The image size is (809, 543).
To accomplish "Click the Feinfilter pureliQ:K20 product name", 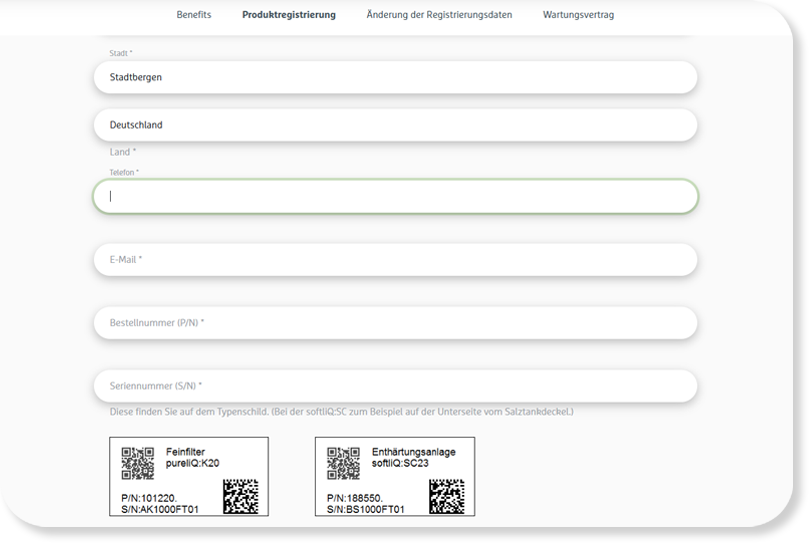I will (x=193, y=458).
